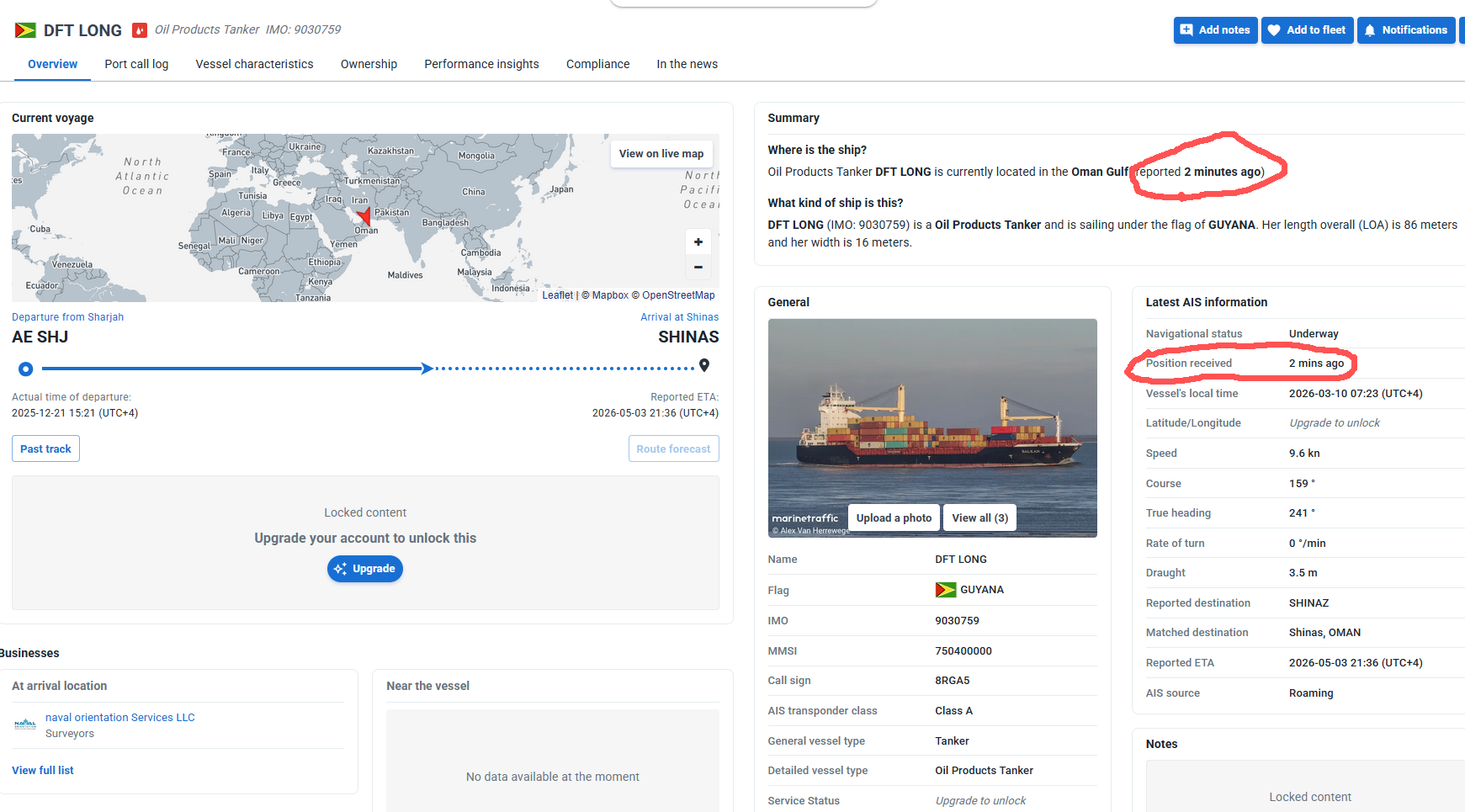This screenshot has height=812, width=1465.
Task: Click the Mapbox attribution link
Action: point(610,295)
